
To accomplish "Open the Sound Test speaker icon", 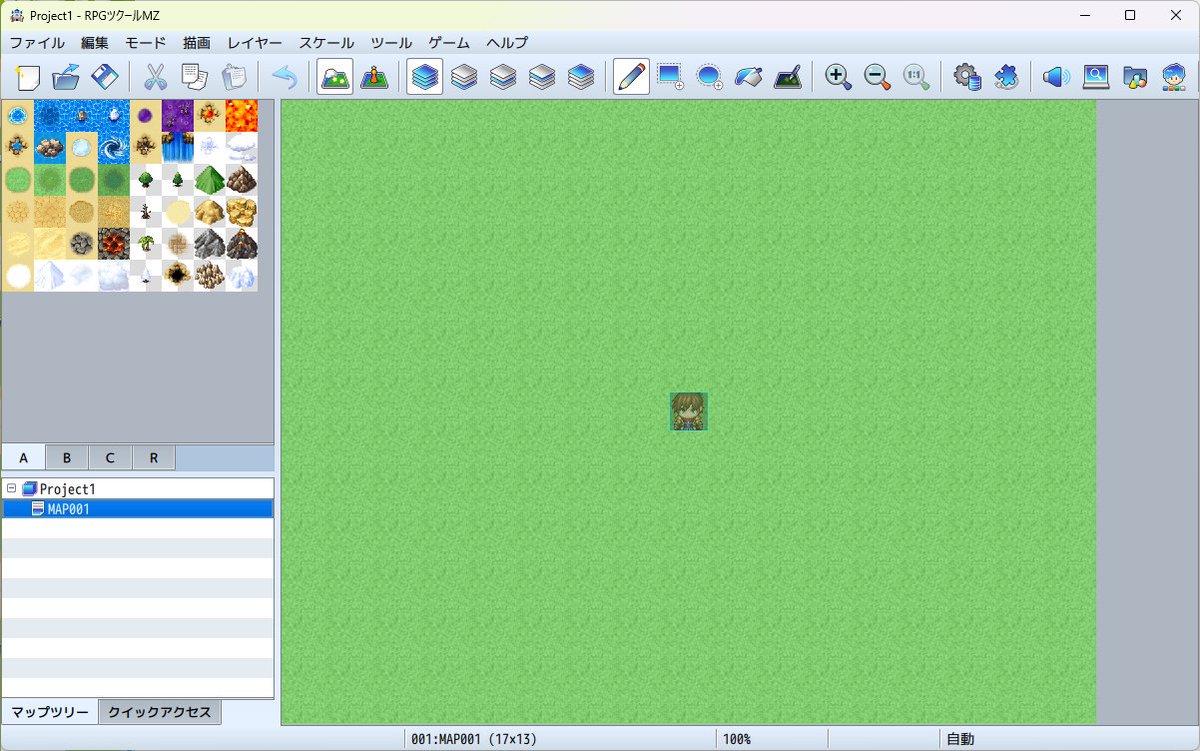I will 1057,77.
